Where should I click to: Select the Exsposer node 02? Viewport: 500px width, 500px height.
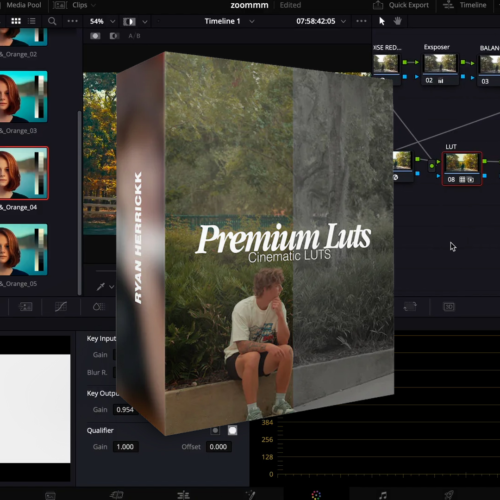440,69
